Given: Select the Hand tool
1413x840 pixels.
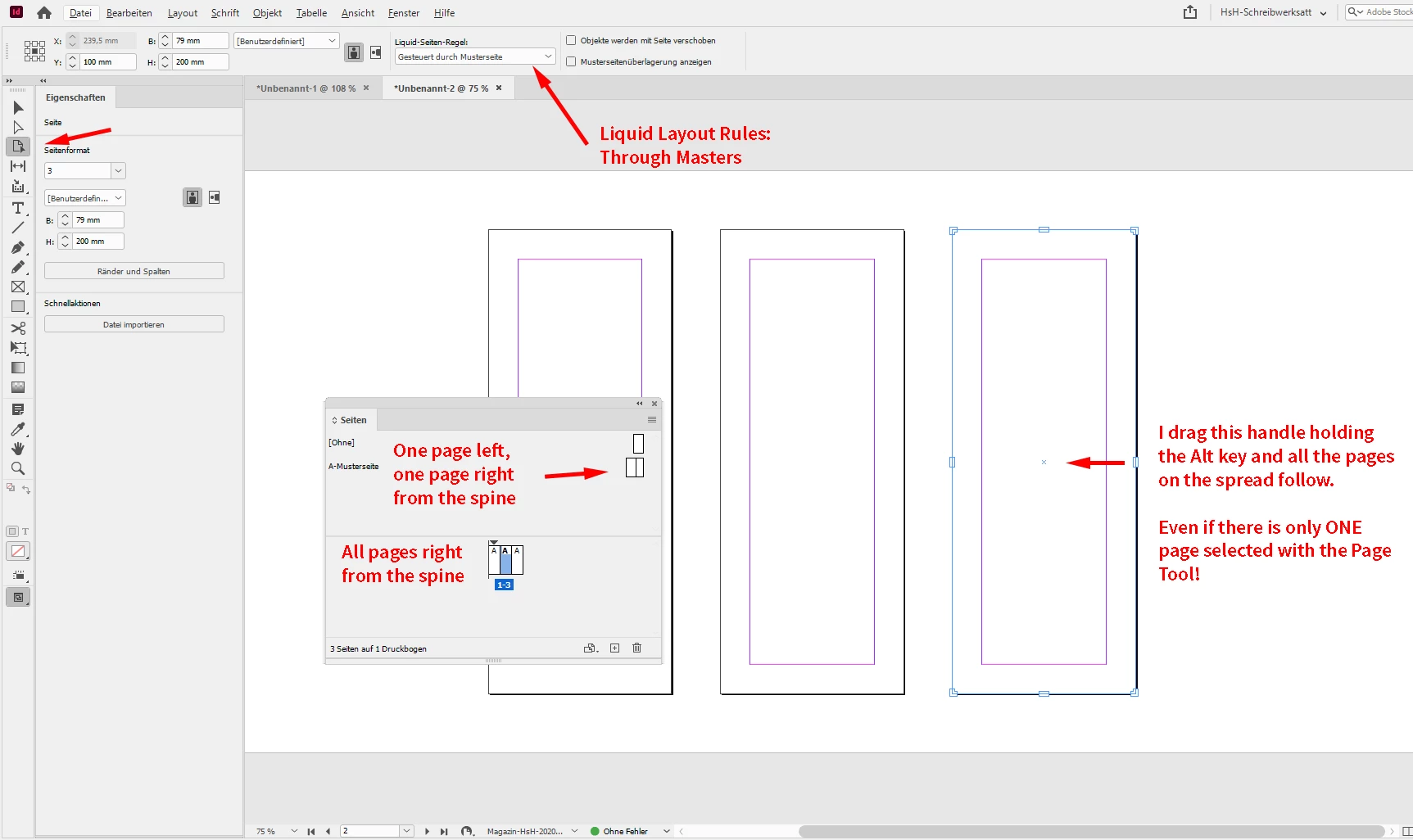Looking at the screenshot, I should coord(18,449).
